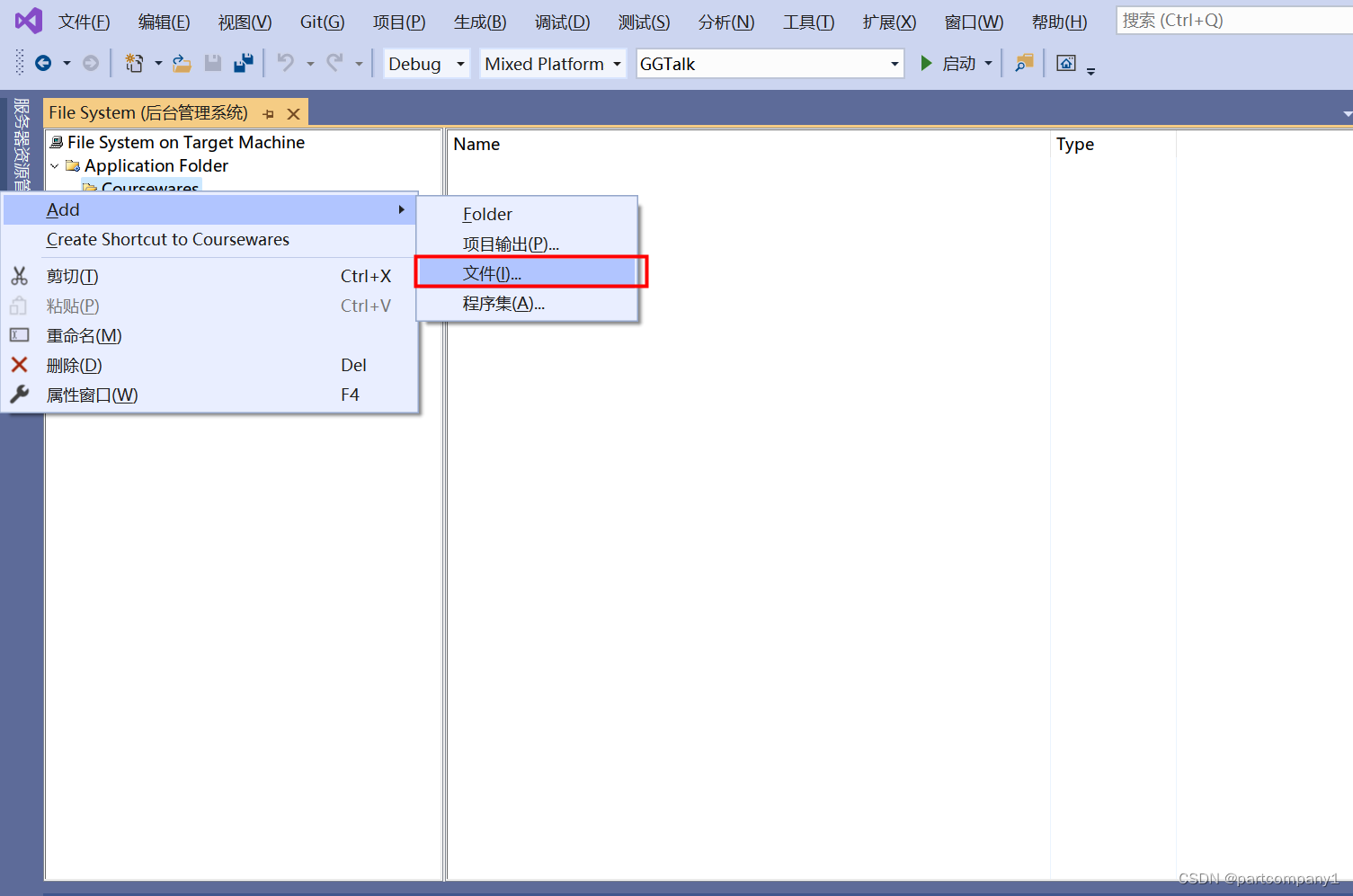Click the search box 搜索 (Ctrl+Q)
The height and width of the screenshot is (896, 1353).
[x=1233, y=20]
